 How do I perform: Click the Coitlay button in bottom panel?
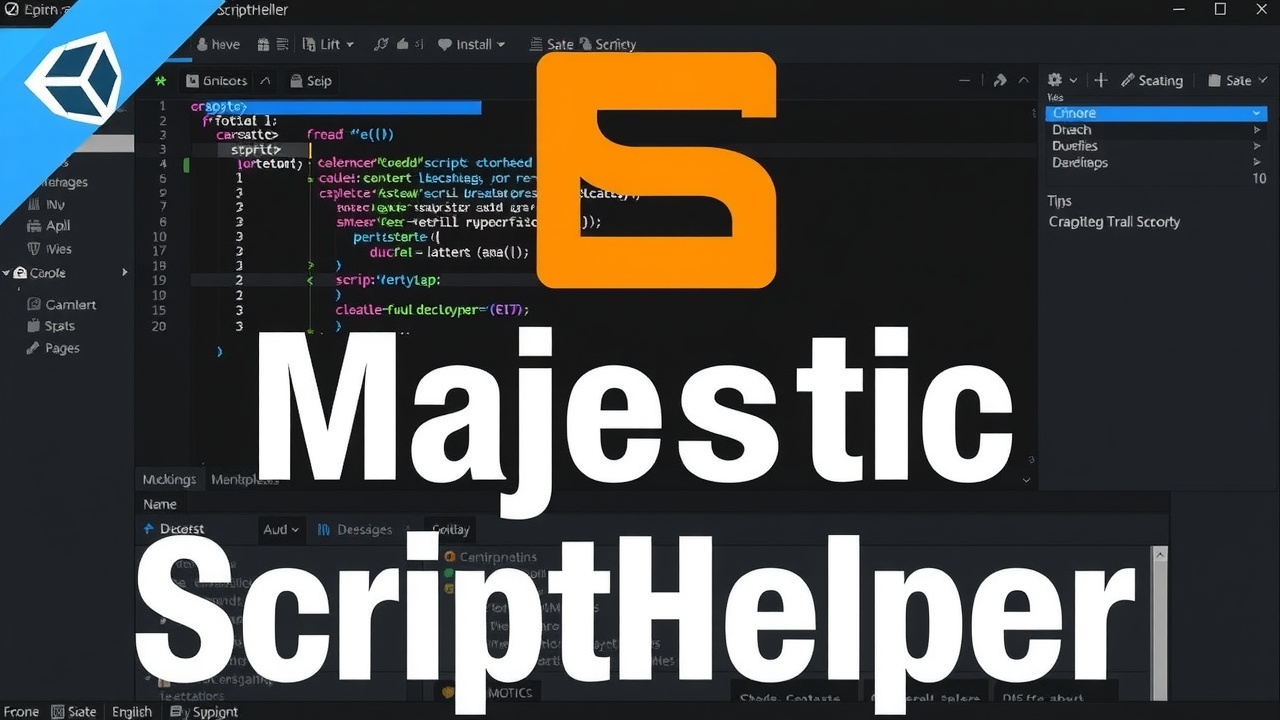(x=450, y=529)
